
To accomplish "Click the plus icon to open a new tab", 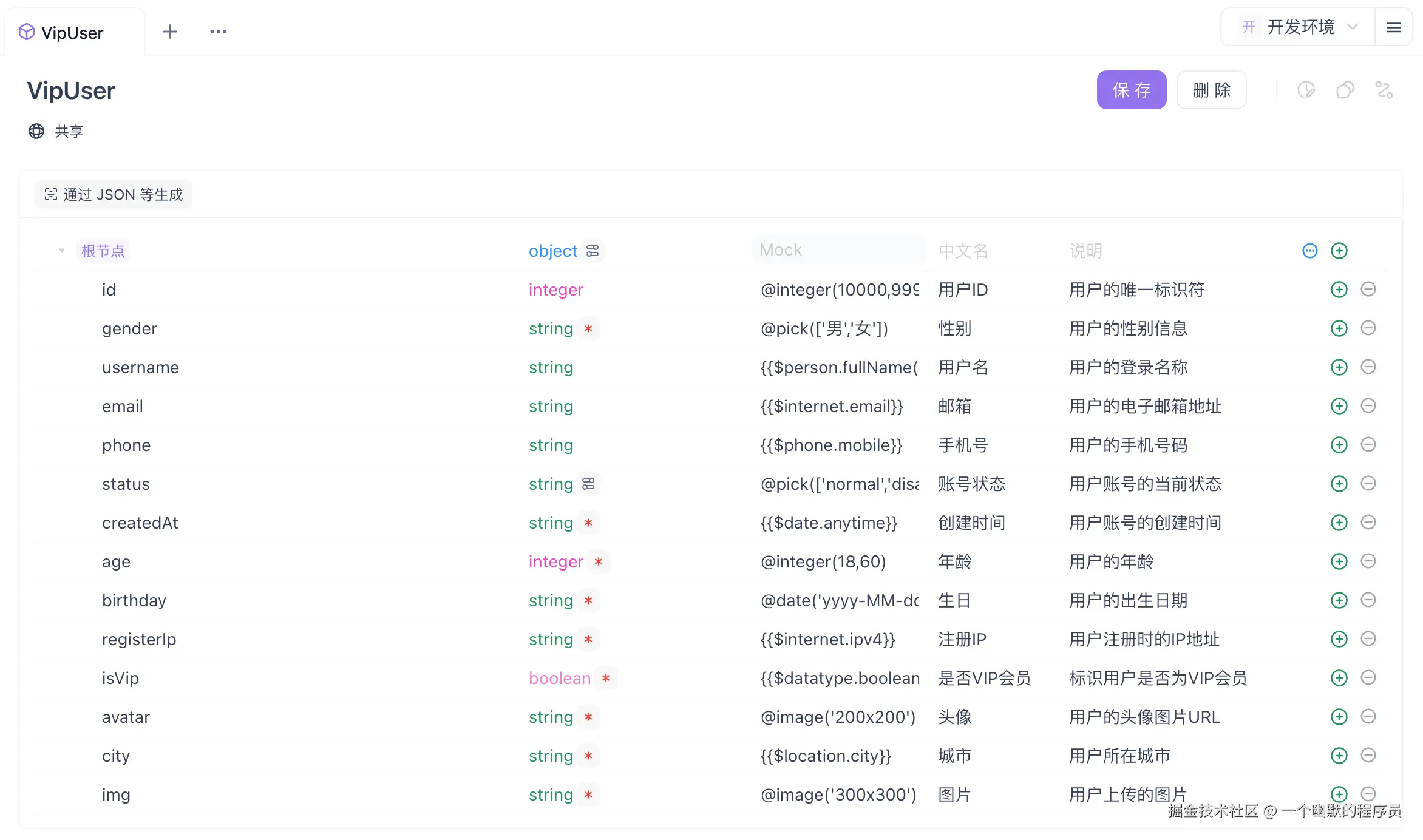I will [170, 31].
